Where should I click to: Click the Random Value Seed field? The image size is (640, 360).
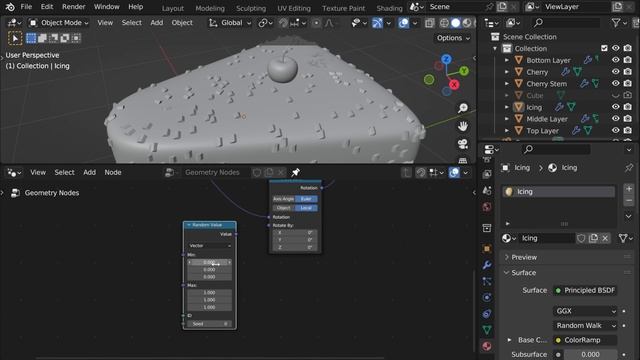pos(209,324)
